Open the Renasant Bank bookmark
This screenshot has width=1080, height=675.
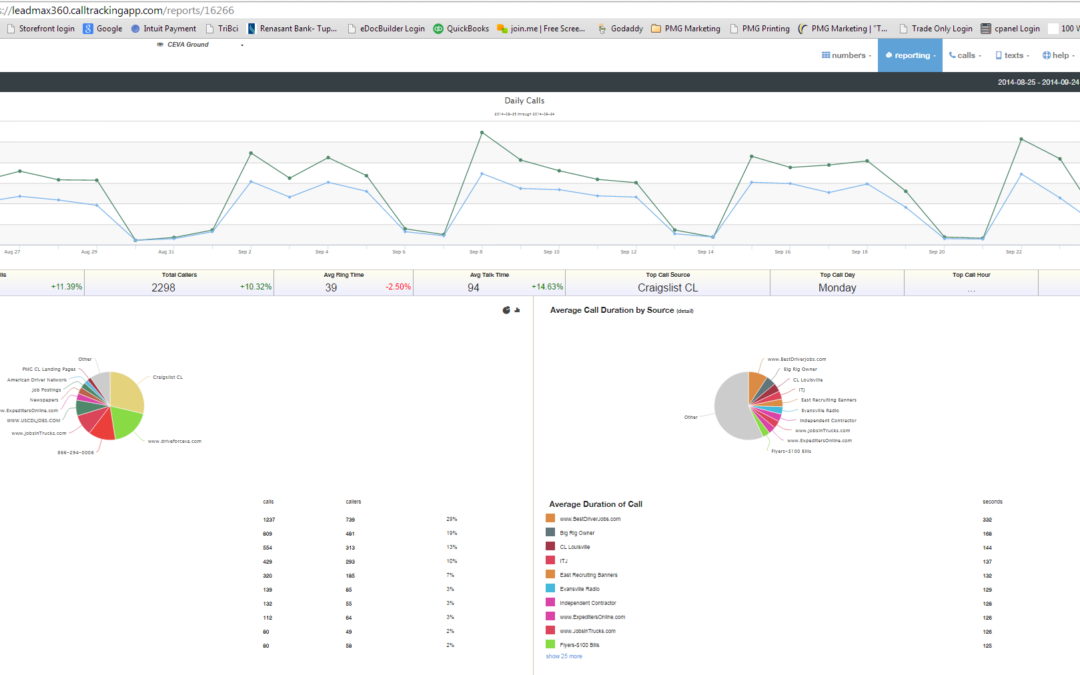[293, 29]
